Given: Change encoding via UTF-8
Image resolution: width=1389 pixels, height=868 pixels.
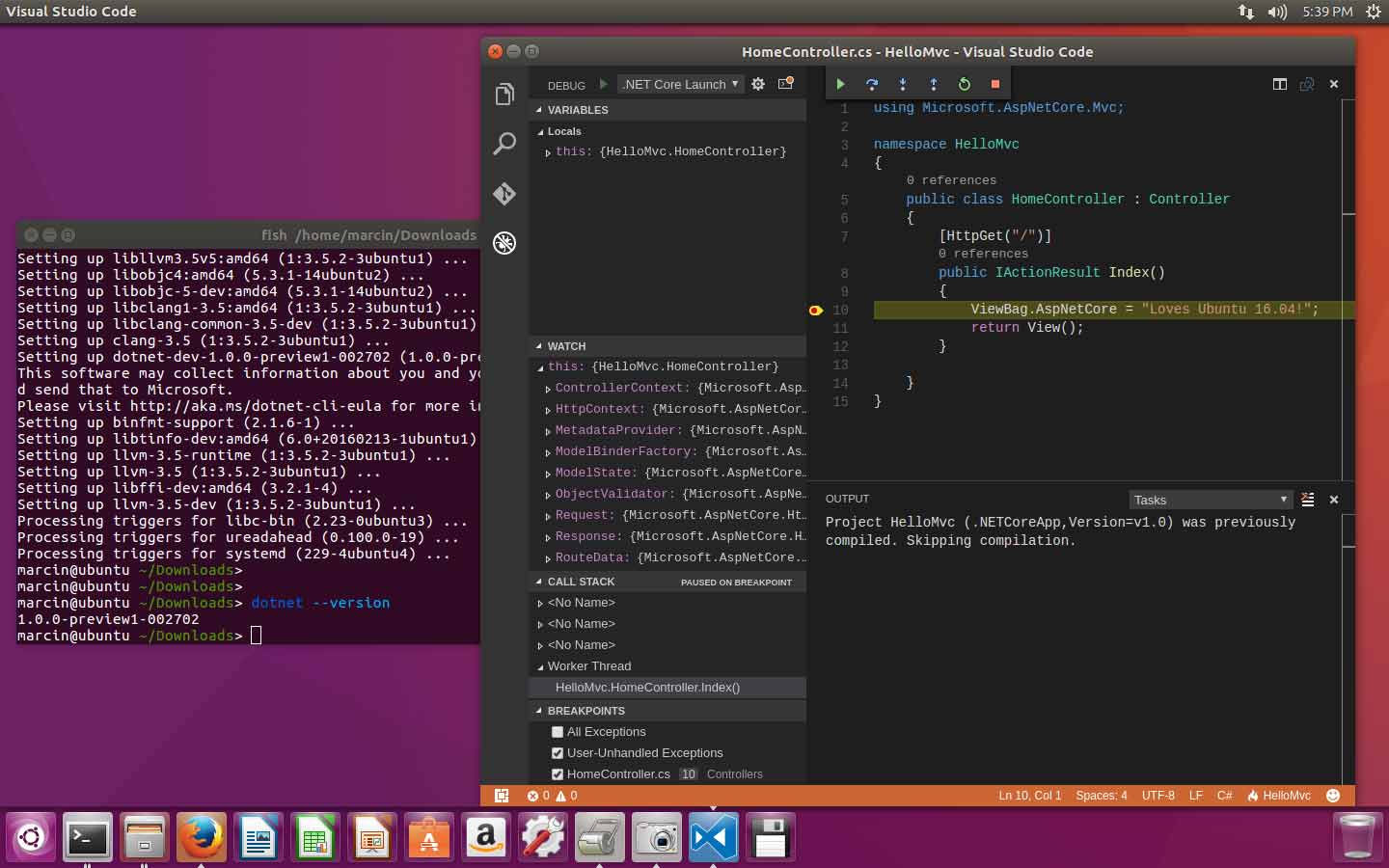Looking at the screenshot, I should (1157, 796).
